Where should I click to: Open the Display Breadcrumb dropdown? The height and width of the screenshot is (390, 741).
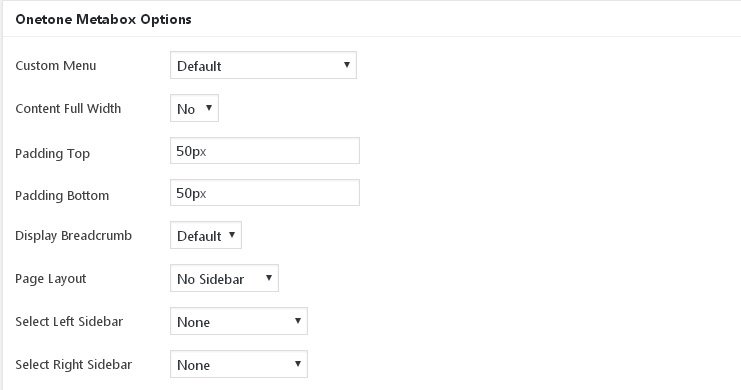(x=206, y=235)
